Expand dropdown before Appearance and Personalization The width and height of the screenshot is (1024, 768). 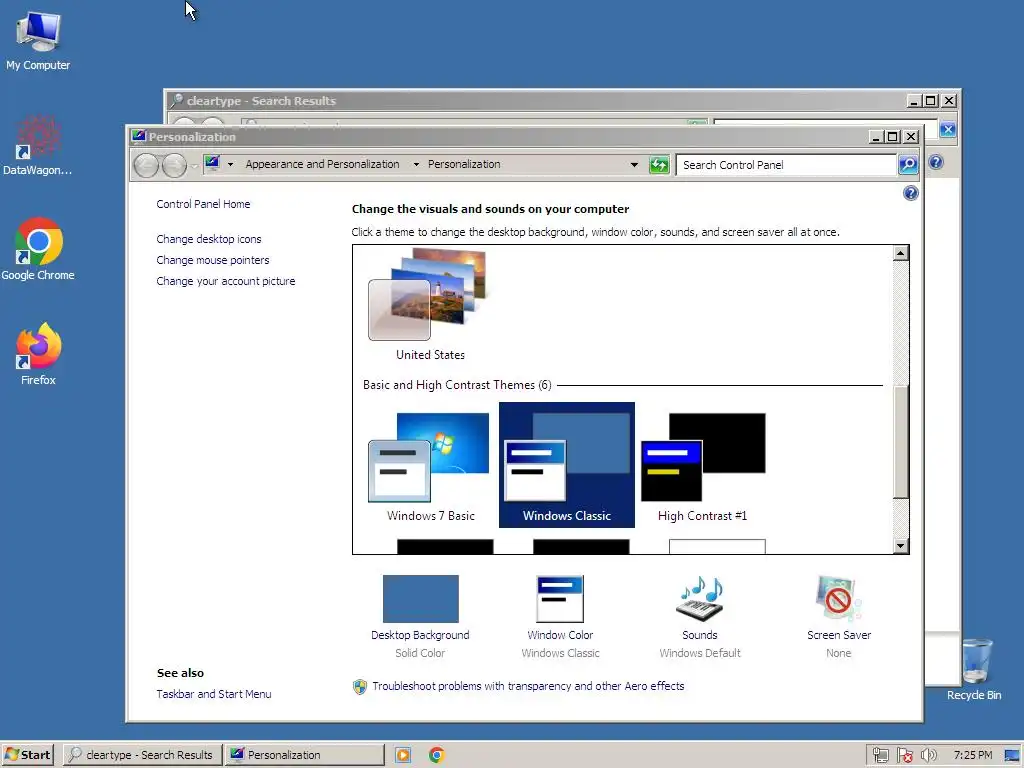[x=231, y=165]
